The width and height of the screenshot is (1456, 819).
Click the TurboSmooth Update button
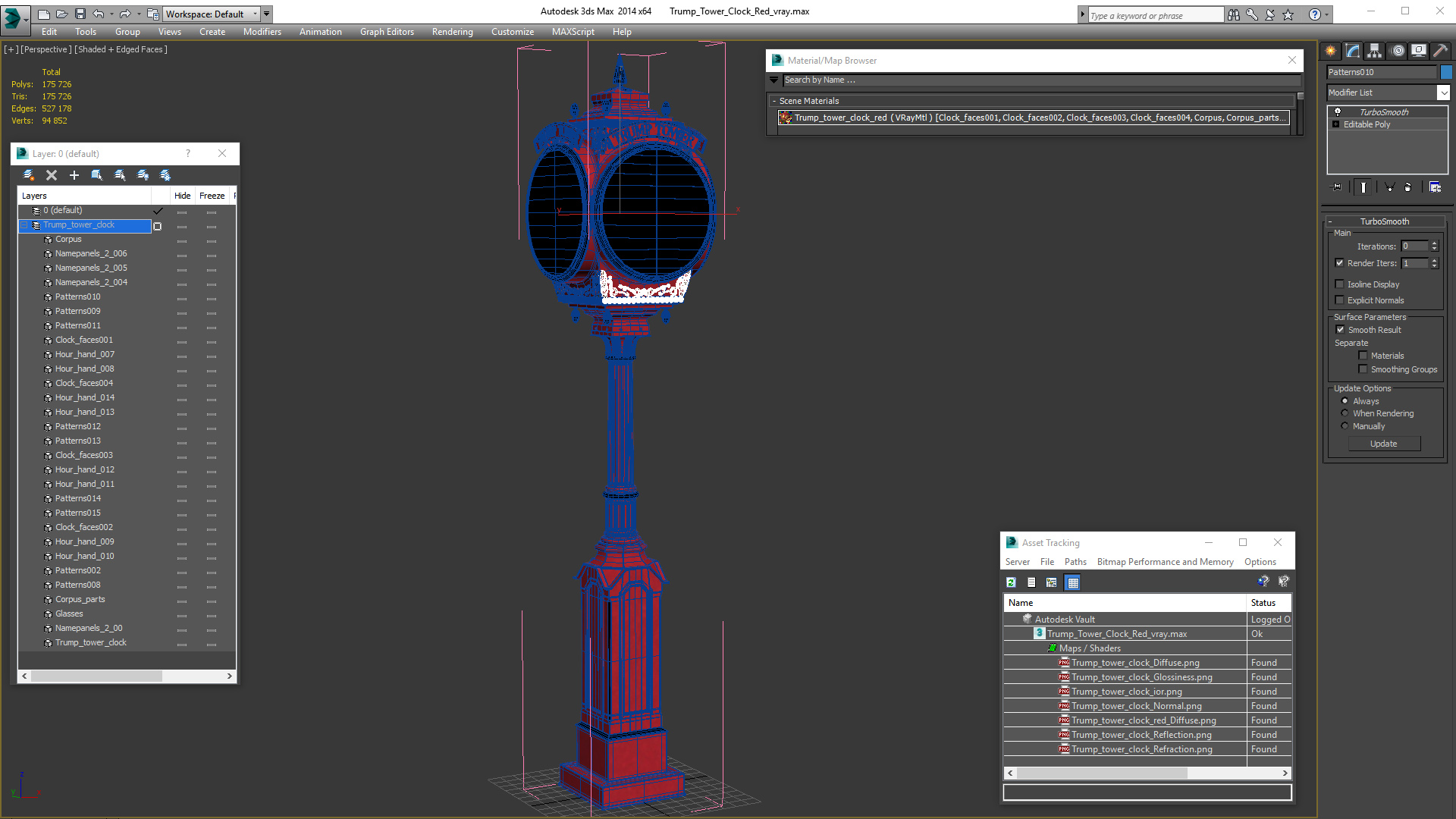pyautogui.click(x=1384, y=444)
